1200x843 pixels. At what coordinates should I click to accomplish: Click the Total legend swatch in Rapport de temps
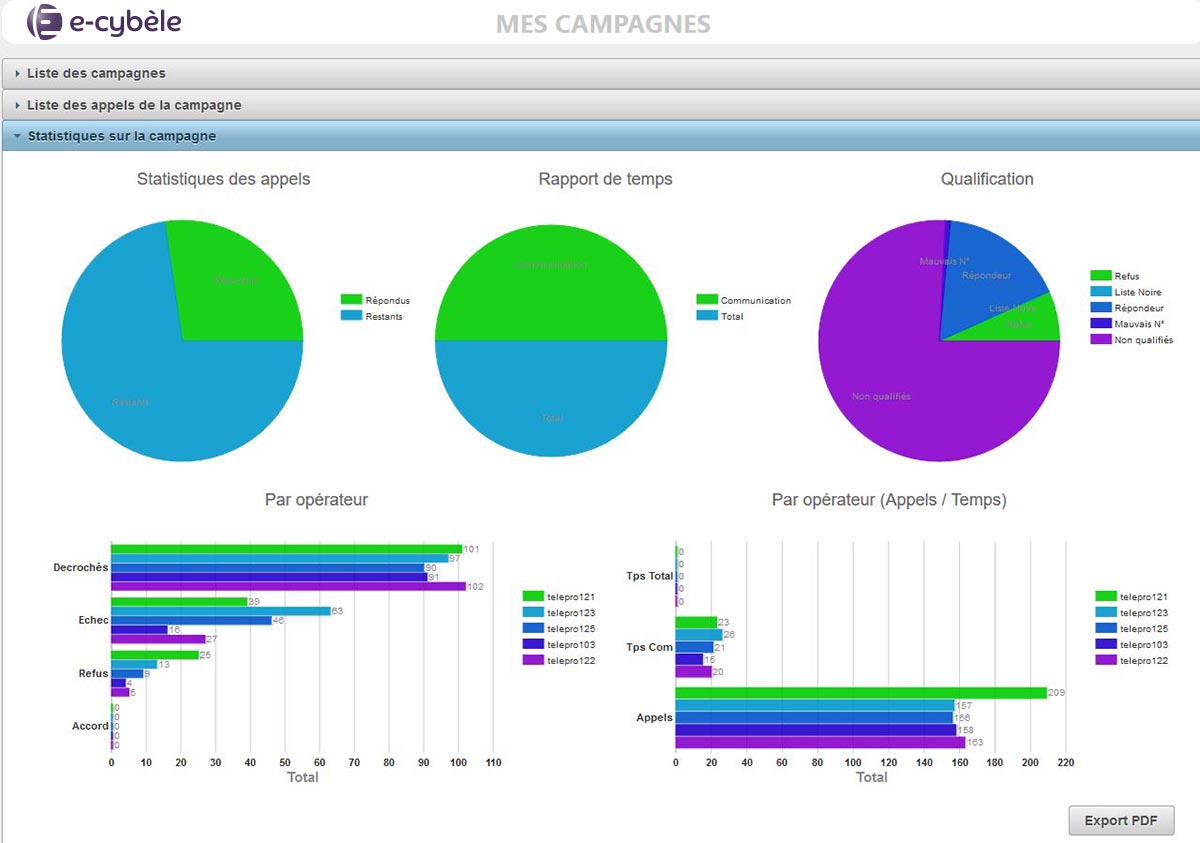pyautogui.click(x=706, y=316)
